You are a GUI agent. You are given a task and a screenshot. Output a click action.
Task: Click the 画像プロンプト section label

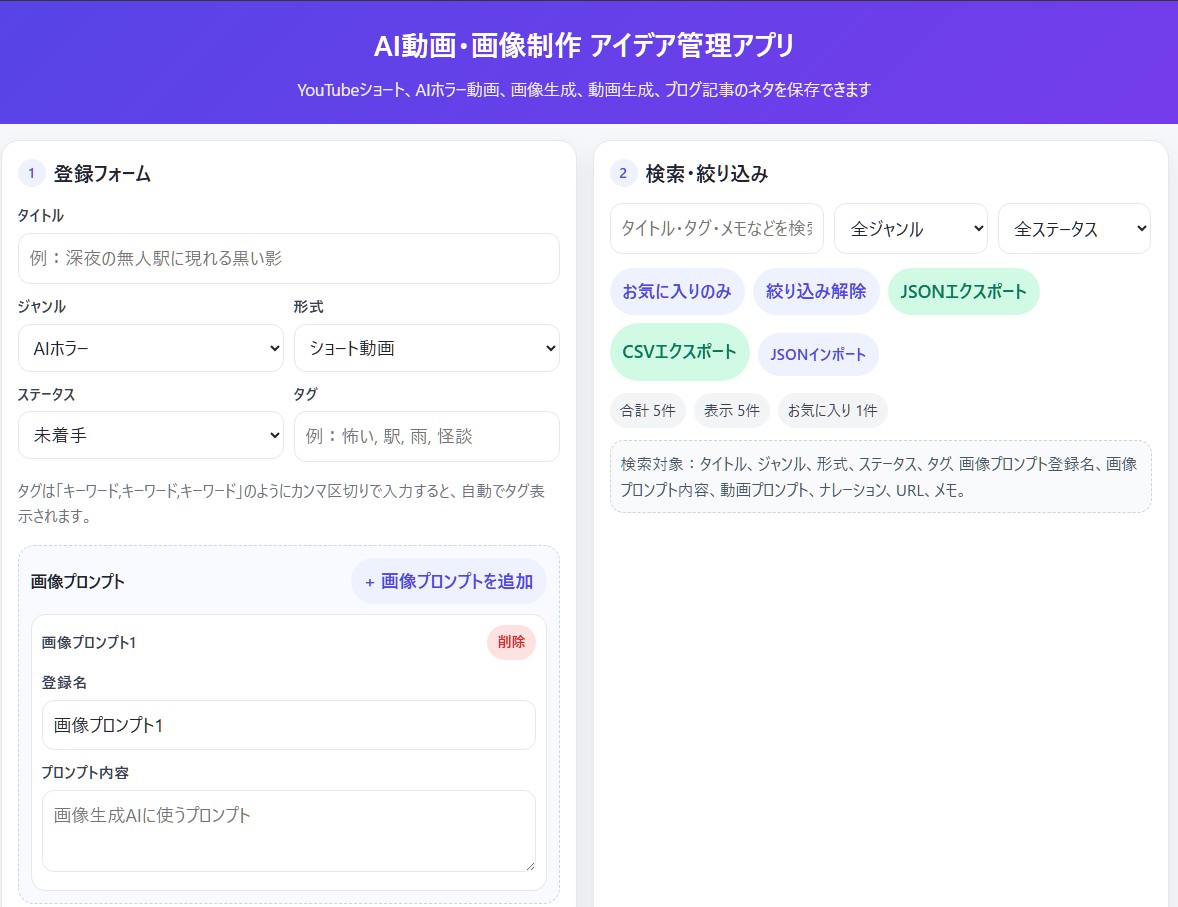click(x=77, y=582)
